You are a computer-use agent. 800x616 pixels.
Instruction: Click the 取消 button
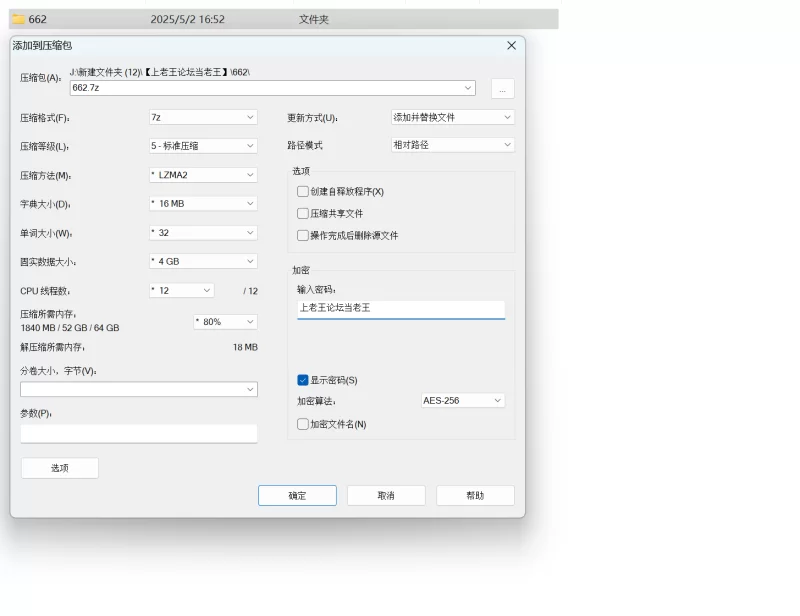click(x=386, y=496)
